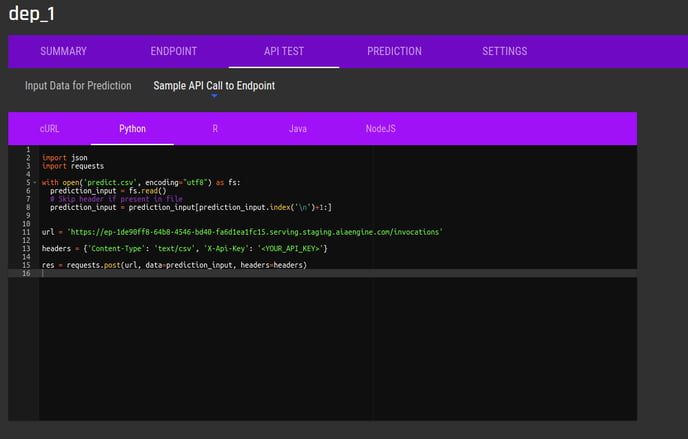The width and height of the screenshot is (688, 439).
Task: Click line number 1 in the gutter
Action: tap(28, 150)
